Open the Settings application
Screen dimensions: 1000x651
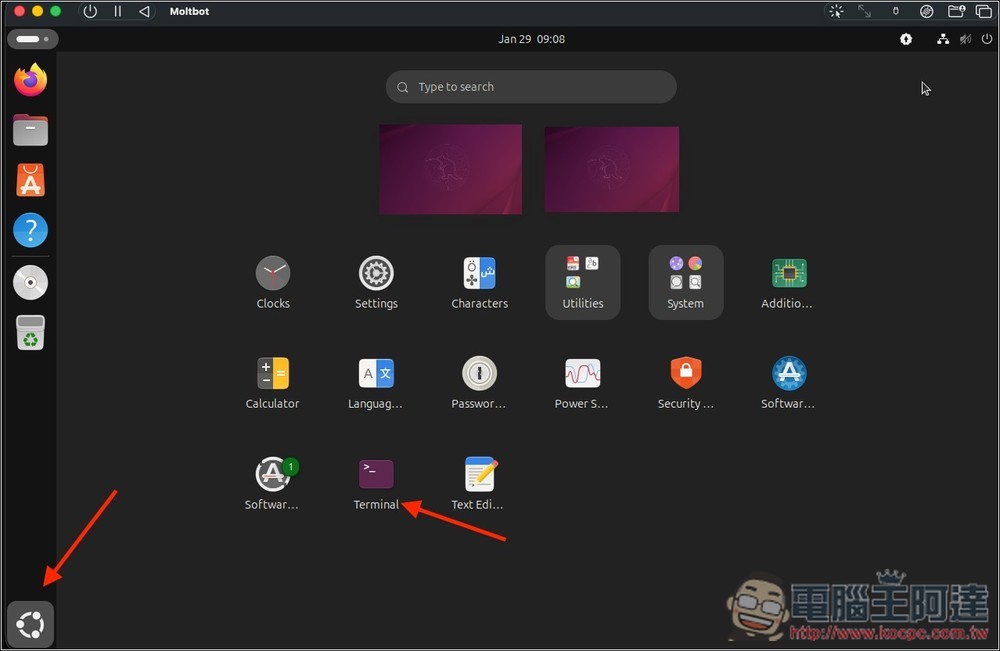pyautogui.click(x=376, y=271)
